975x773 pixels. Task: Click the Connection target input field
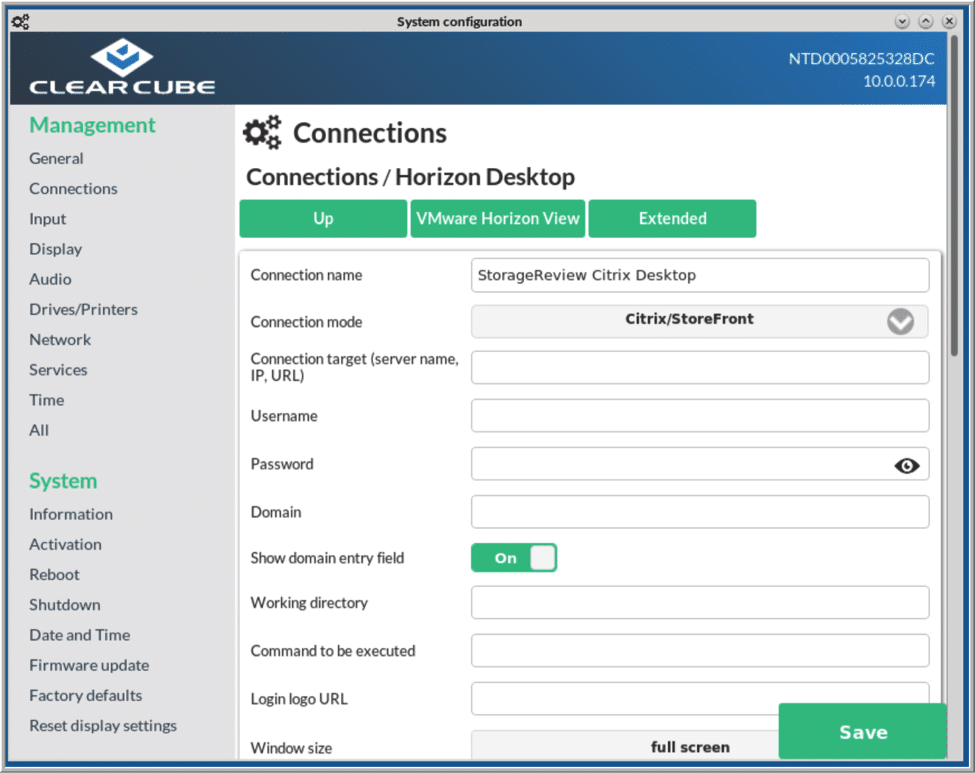tap(700, 367)
